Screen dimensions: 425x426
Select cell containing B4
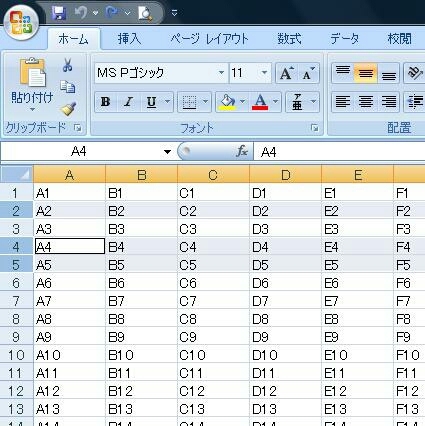pos(141,247)
